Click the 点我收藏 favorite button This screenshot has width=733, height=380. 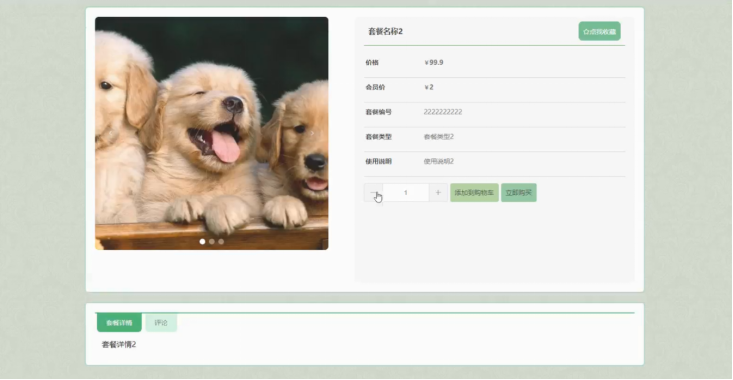(599, 31)
